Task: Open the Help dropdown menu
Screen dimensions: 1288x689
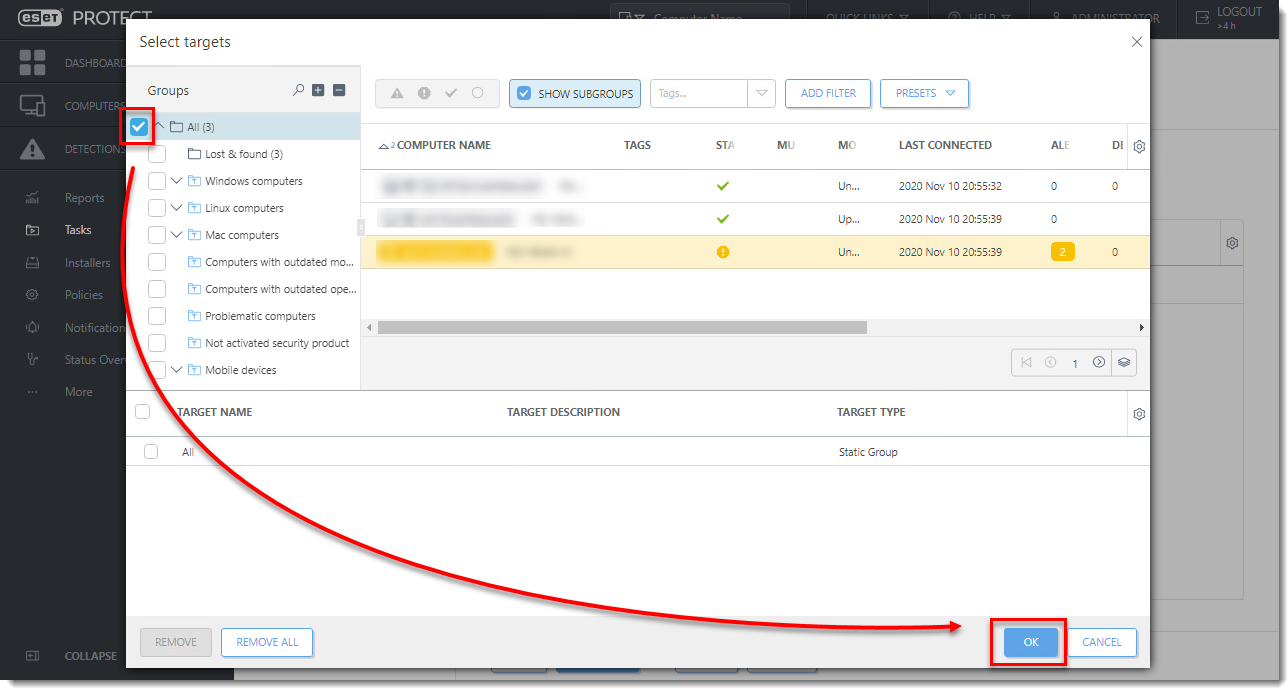Action: tap(979, 18)
